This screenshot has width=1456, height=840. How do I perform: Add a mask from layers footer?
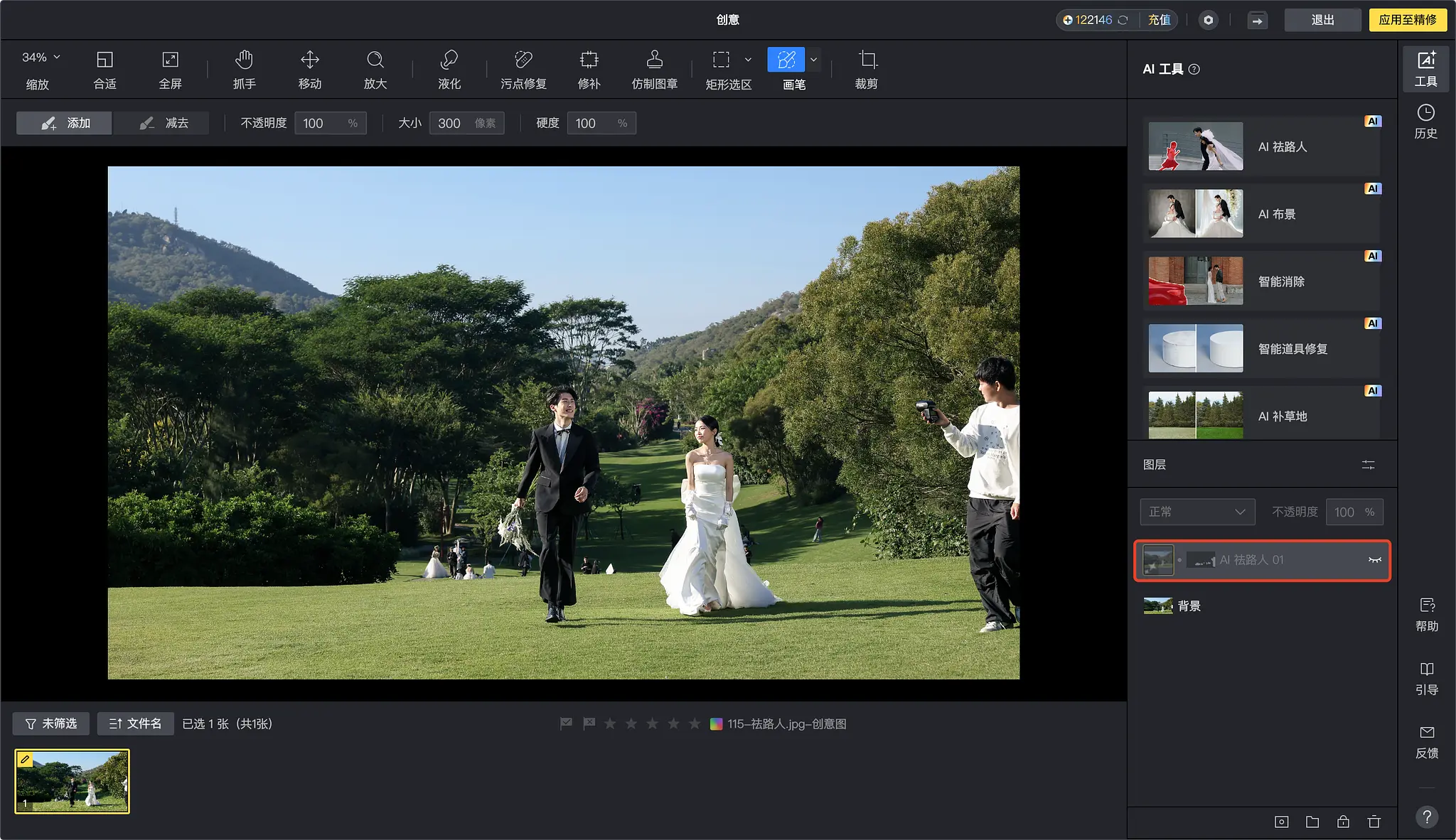1281,822
